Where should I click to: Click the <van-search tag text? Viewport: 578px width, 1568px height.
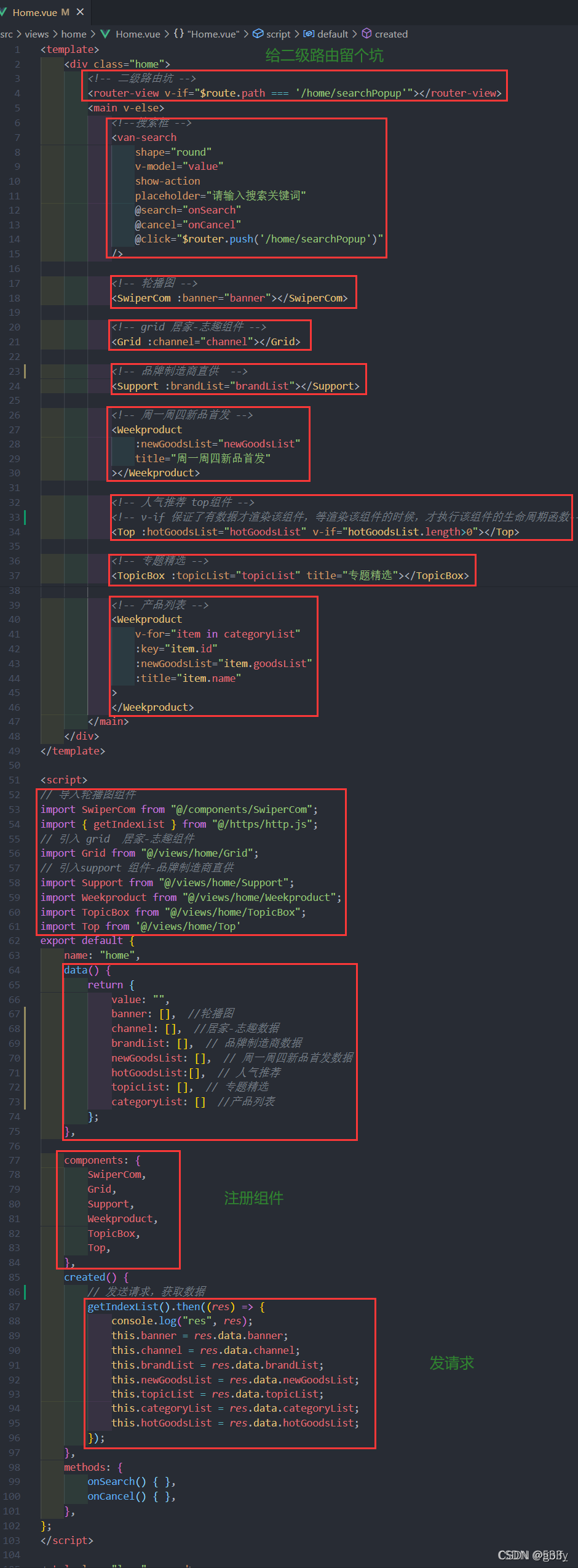(x=144, y=137)
